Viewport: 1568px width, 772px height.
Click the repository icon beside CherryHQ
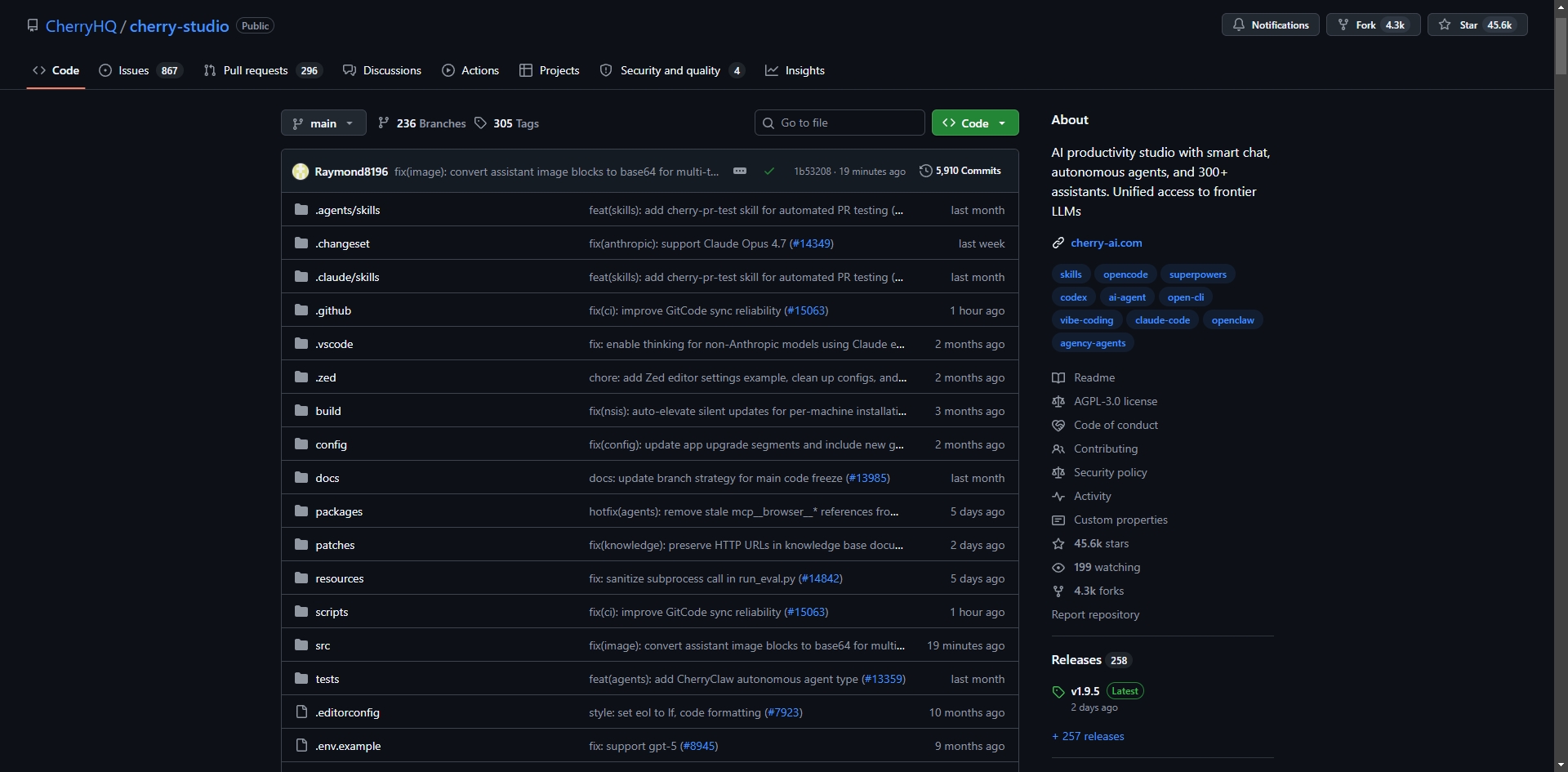click(33, 25)
